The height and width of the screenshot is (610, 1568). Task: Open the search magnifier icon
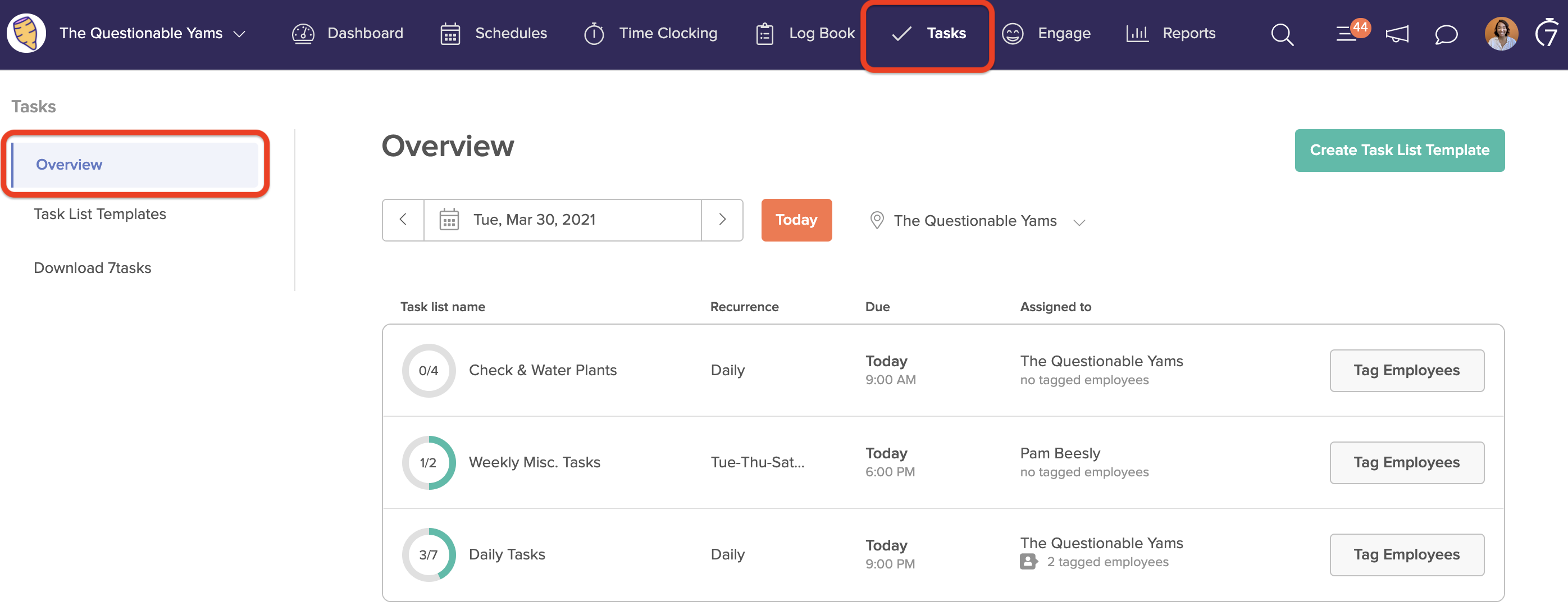pyautogui.click(x=1282, y=34)
